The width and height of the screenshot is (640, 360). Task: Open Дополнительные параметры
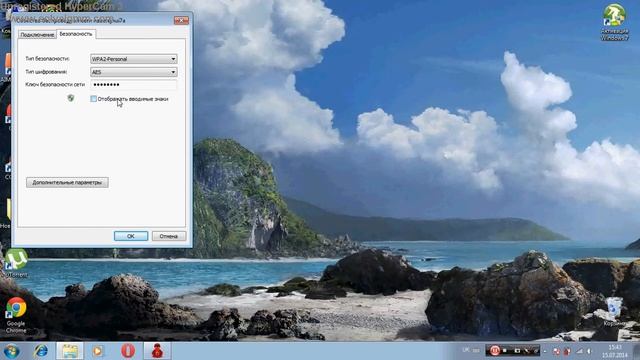tap(67, 182)
